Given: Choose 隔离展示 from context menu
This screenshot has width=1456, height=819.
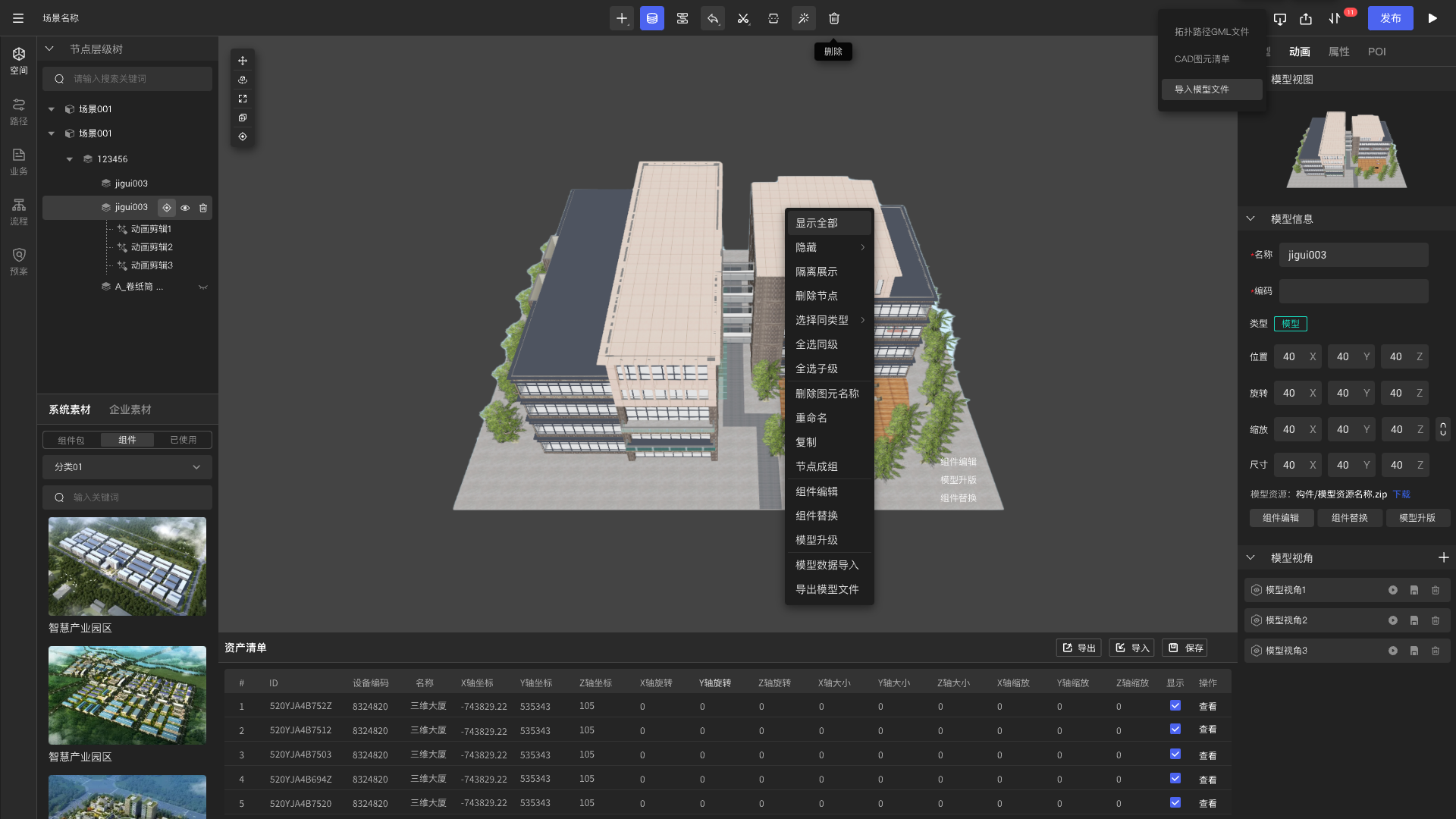Looking at the screenshot, I should pyautogui.click(x=816, y=271).
